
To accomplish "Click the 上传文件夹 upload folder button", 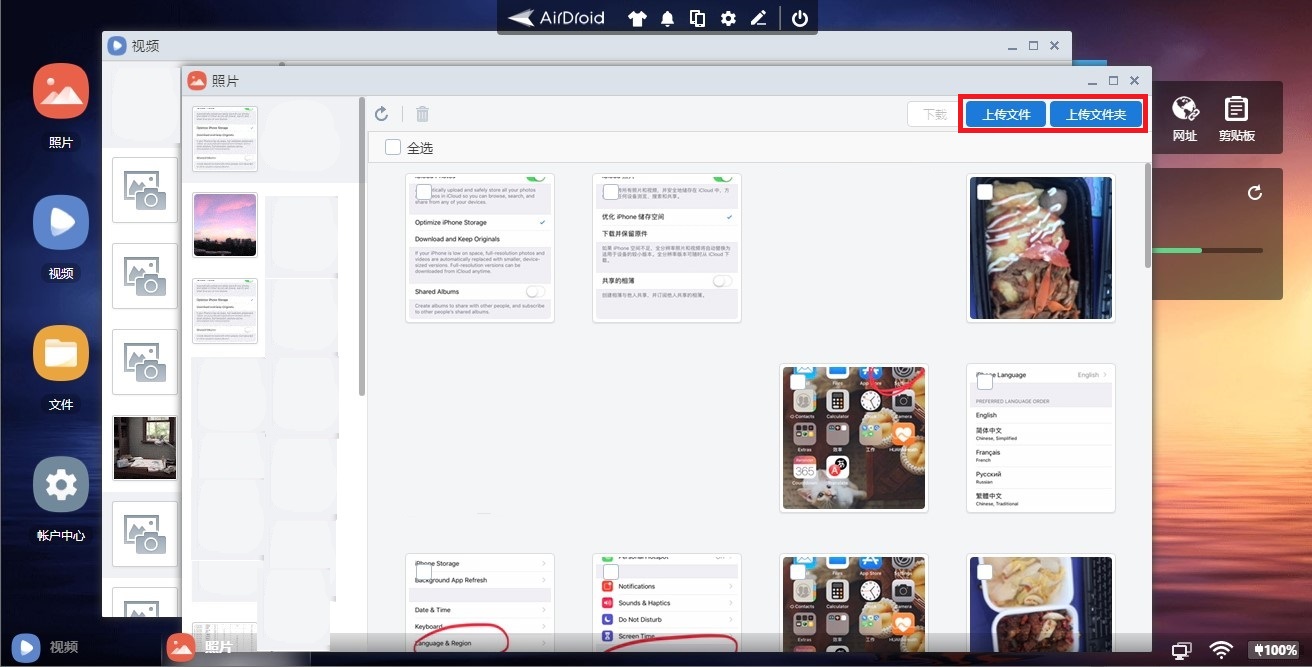I will pos(1096,114).
